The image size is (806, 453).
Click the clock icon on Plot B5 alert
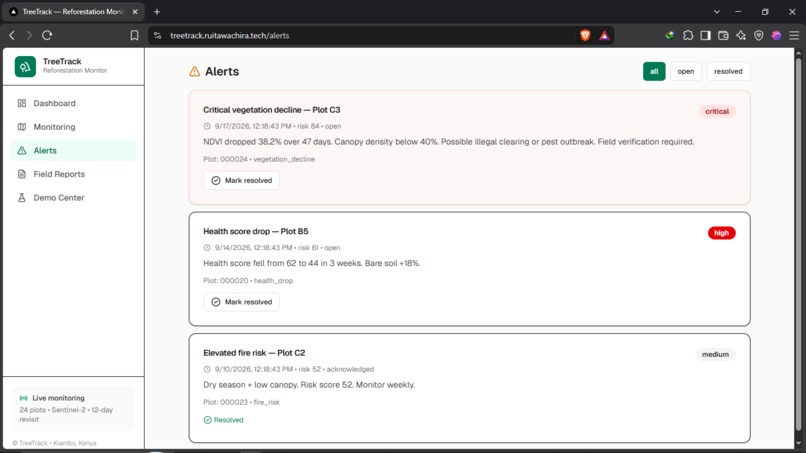tap(207, 247)
